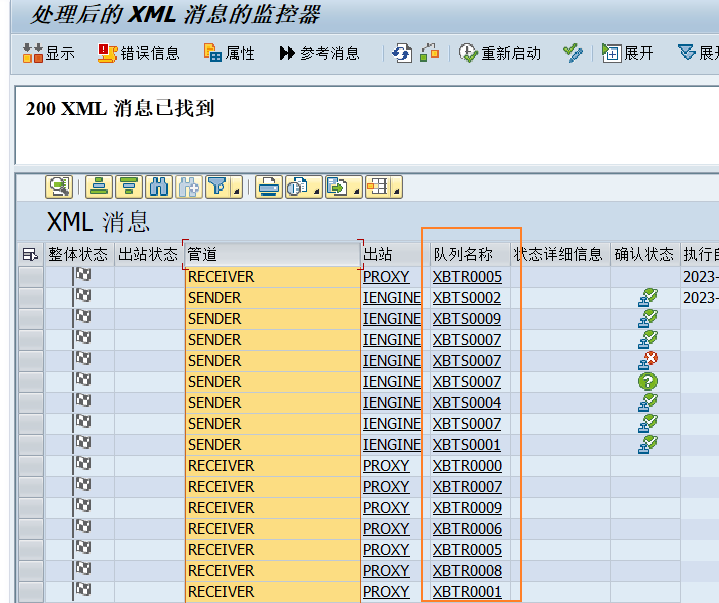Click PROXY link in XBTR0008 row

point(386,571)
